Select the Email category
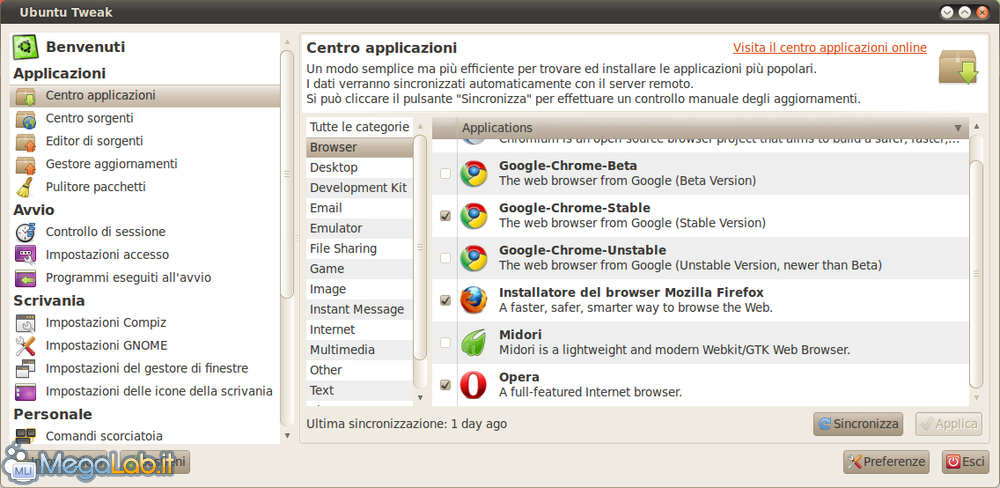 359,208
